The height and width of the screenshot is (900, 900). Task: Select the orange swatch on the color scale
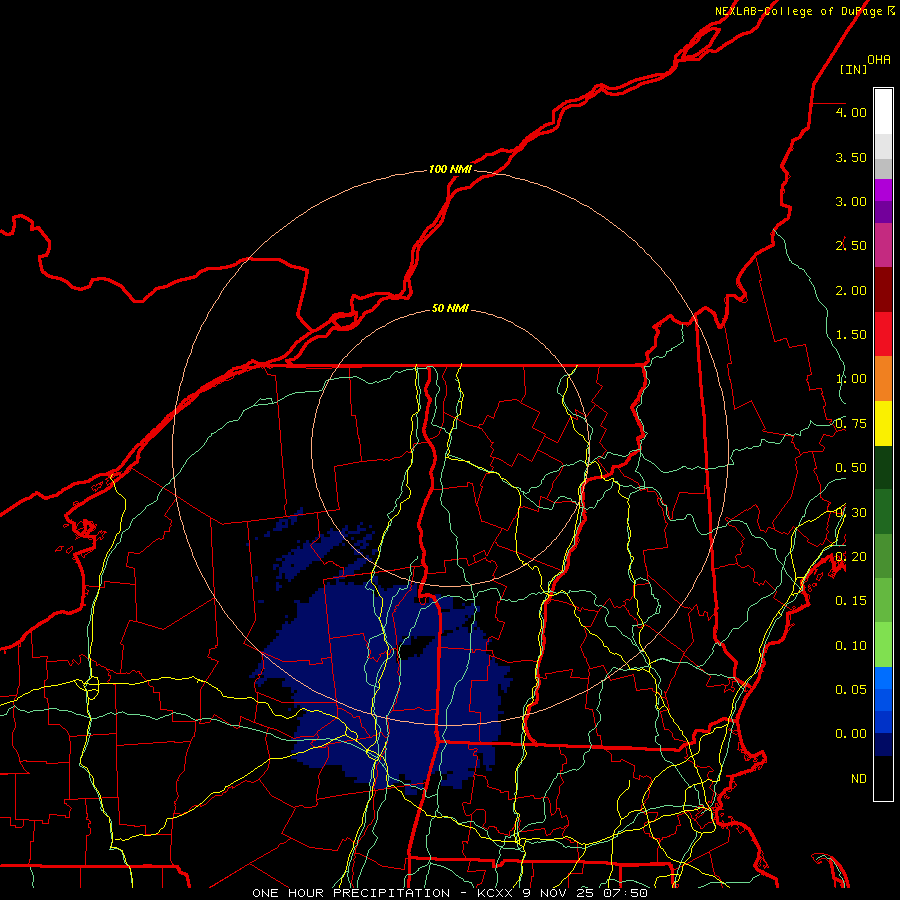(x=883, y=379)
